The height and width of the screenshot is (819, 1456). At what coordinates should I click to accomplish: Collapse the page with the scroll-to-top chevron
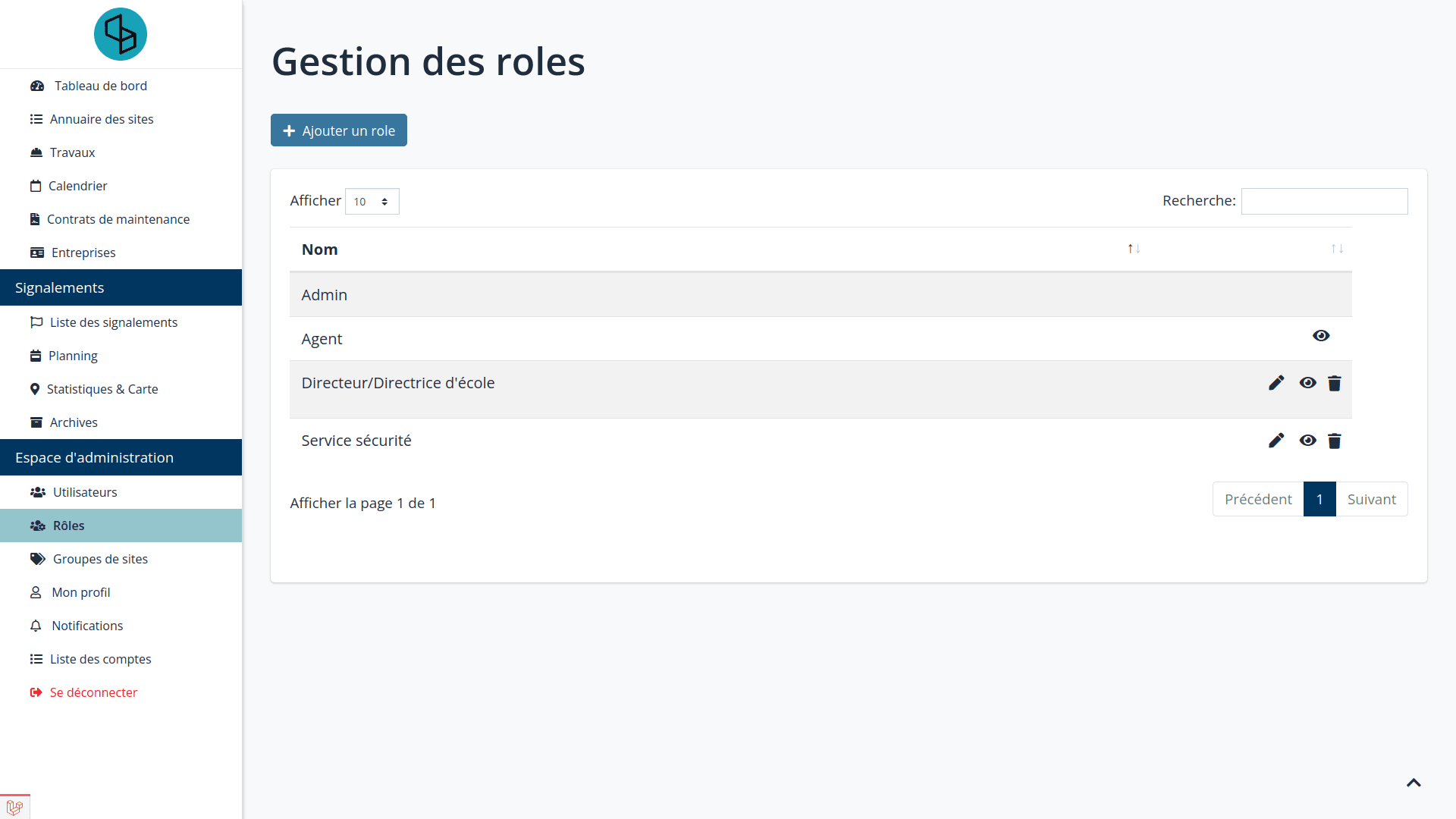point(1414,783)
